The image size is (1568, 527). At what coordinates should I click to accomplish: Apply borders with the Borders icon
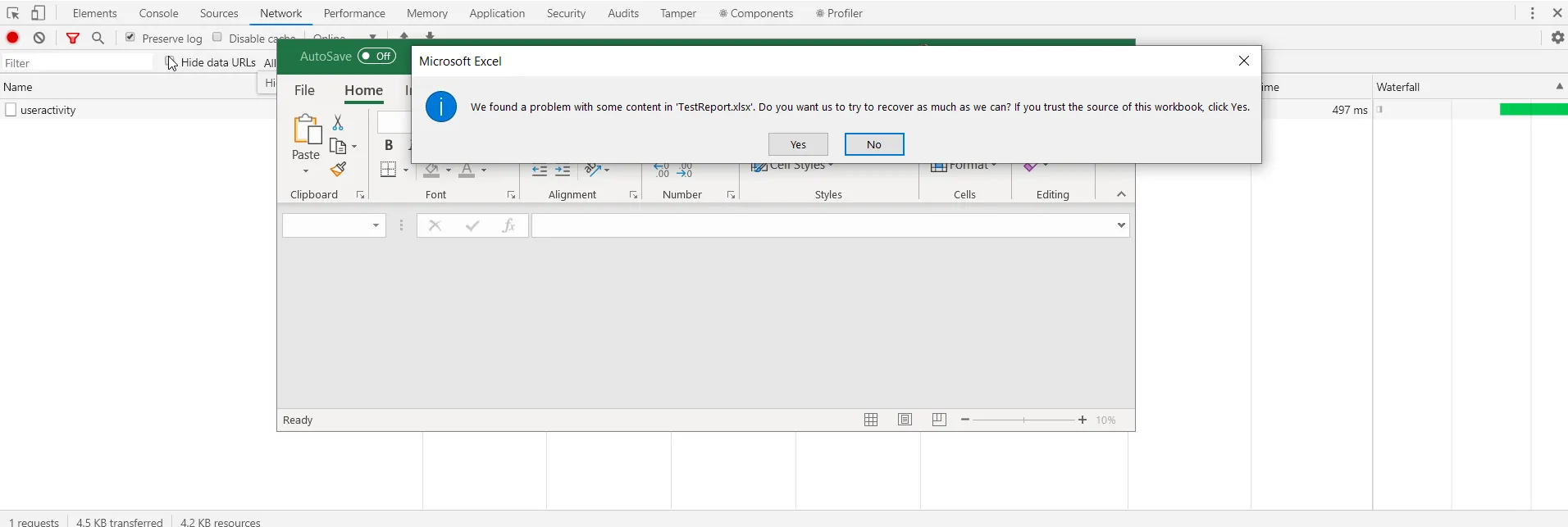(389, 169)
